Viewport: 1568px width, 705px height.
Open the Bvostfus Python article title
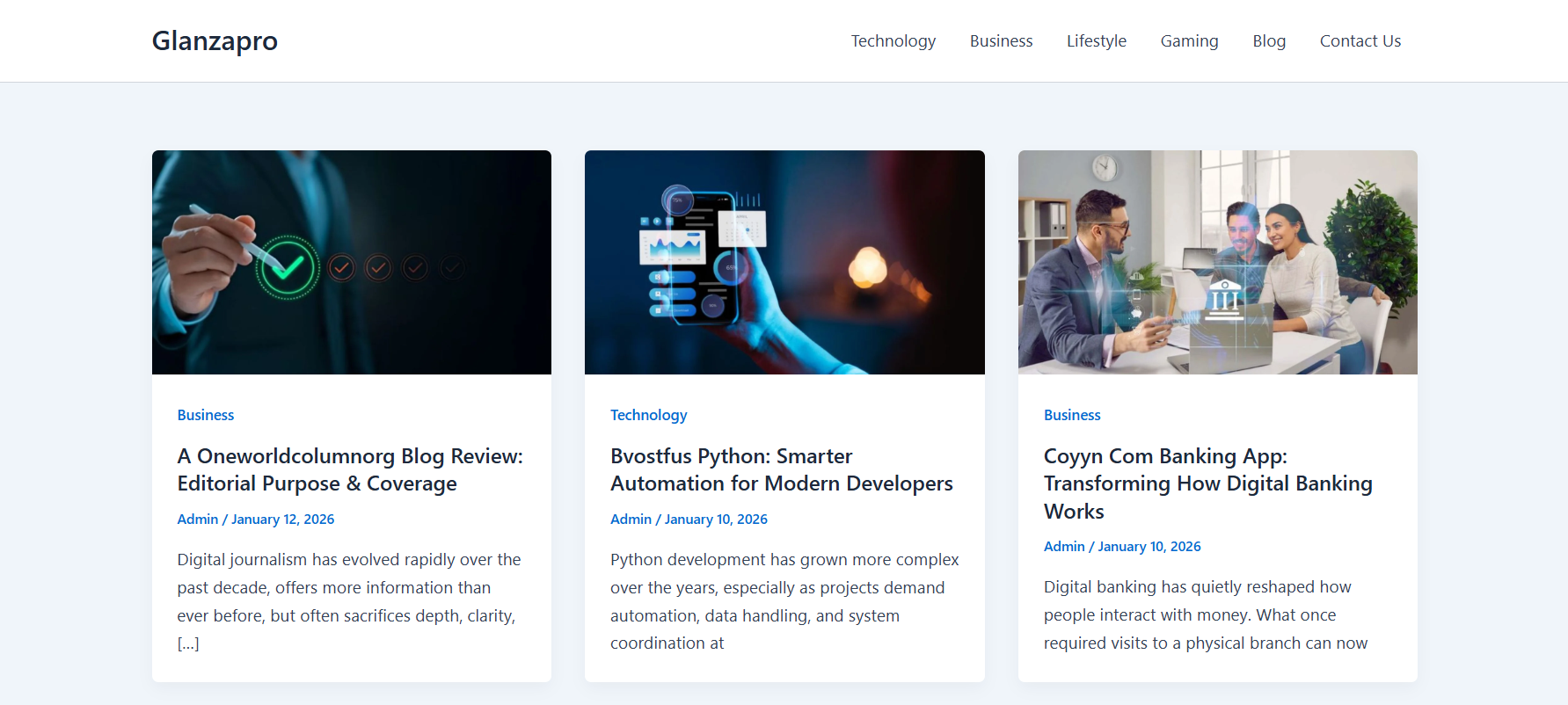click(781, 469)
